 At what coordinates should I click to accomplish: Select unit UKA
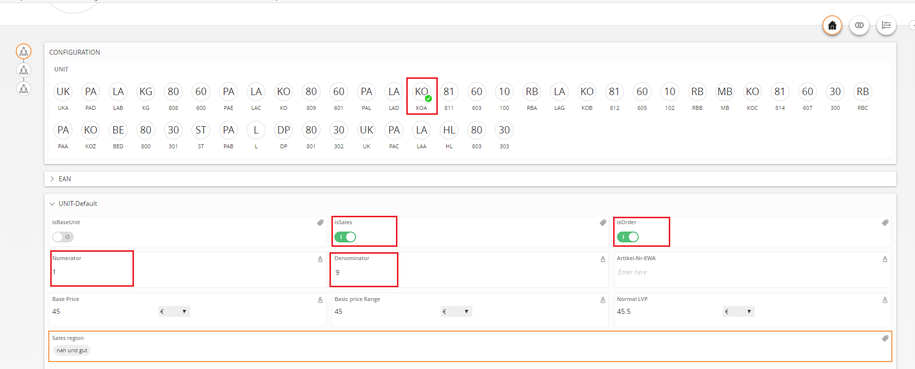(x=62, y=92)
